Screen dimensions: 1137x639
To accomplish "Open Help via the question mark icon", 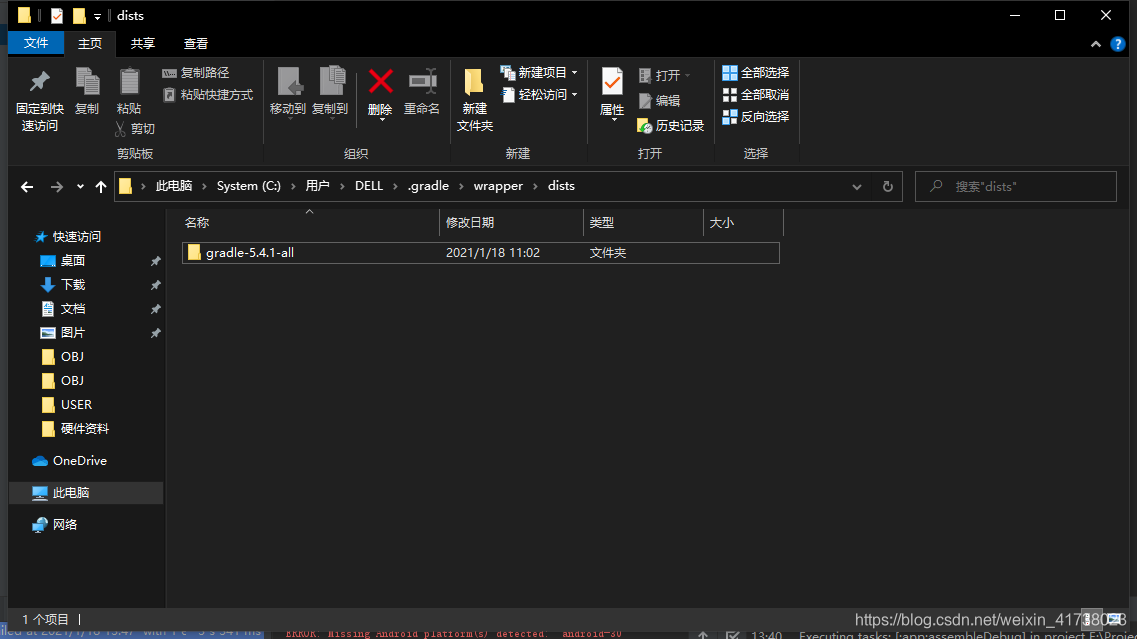I will [x=1117, y=44].
